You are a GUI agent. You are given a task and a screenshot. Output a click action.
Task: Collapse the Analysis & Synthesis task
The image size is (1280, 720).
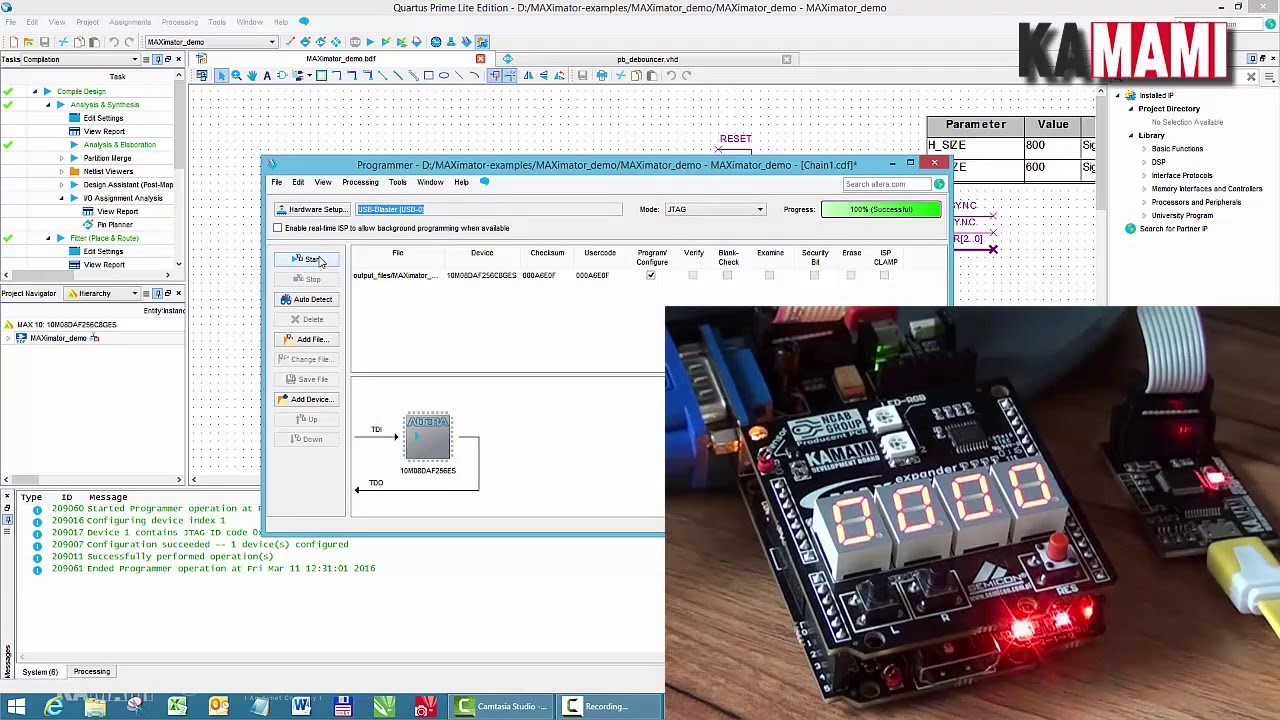pos(48,104)
